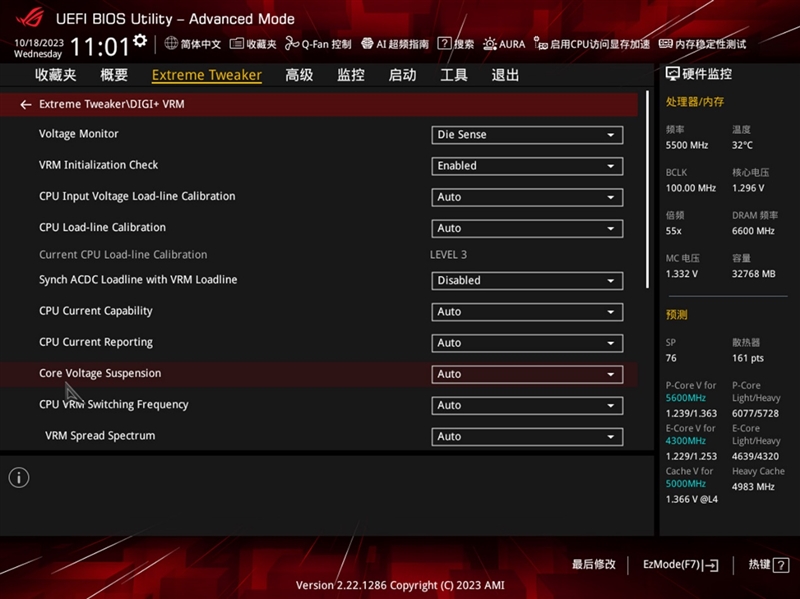This screenshot has width=800, height=599.
Task: Click 32768 MB capacity value
Action: pyautogui.click(x=754, y=274)
